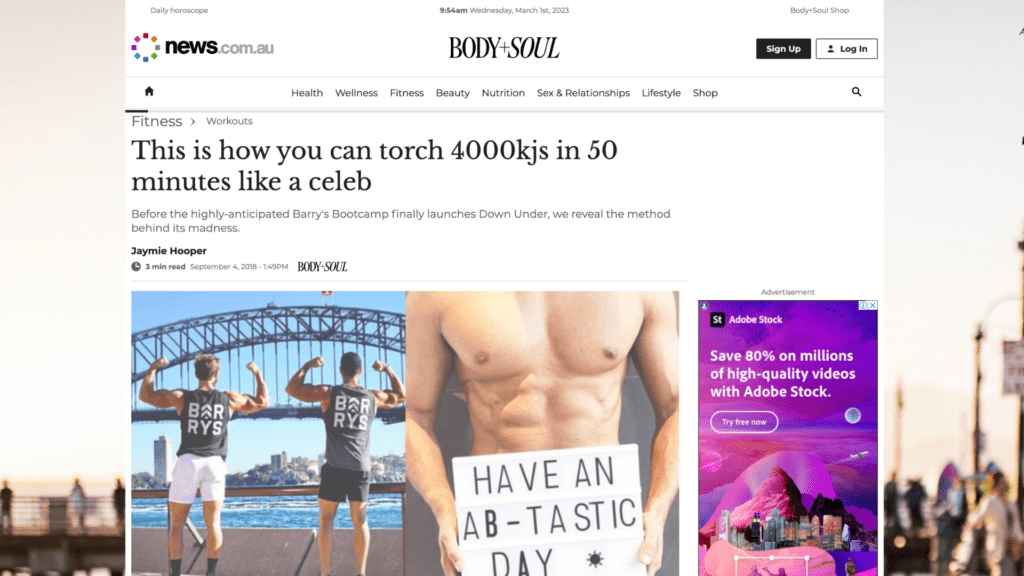This screenshot has height=576, width=1024.
Task: Open the Barry's Bootcamp article image
Action: [x=405, y=433]
